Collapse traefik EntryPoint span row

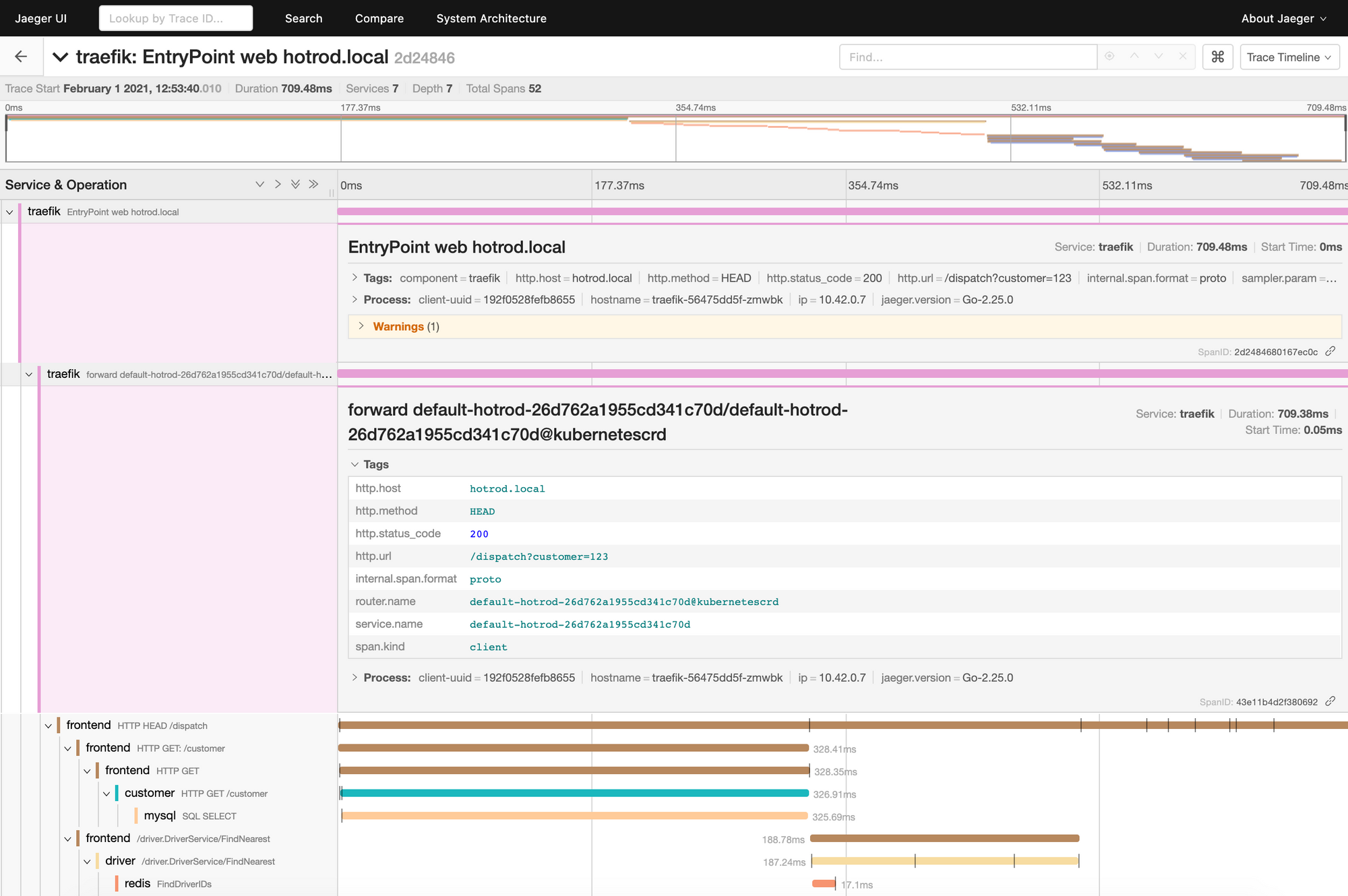9,212
